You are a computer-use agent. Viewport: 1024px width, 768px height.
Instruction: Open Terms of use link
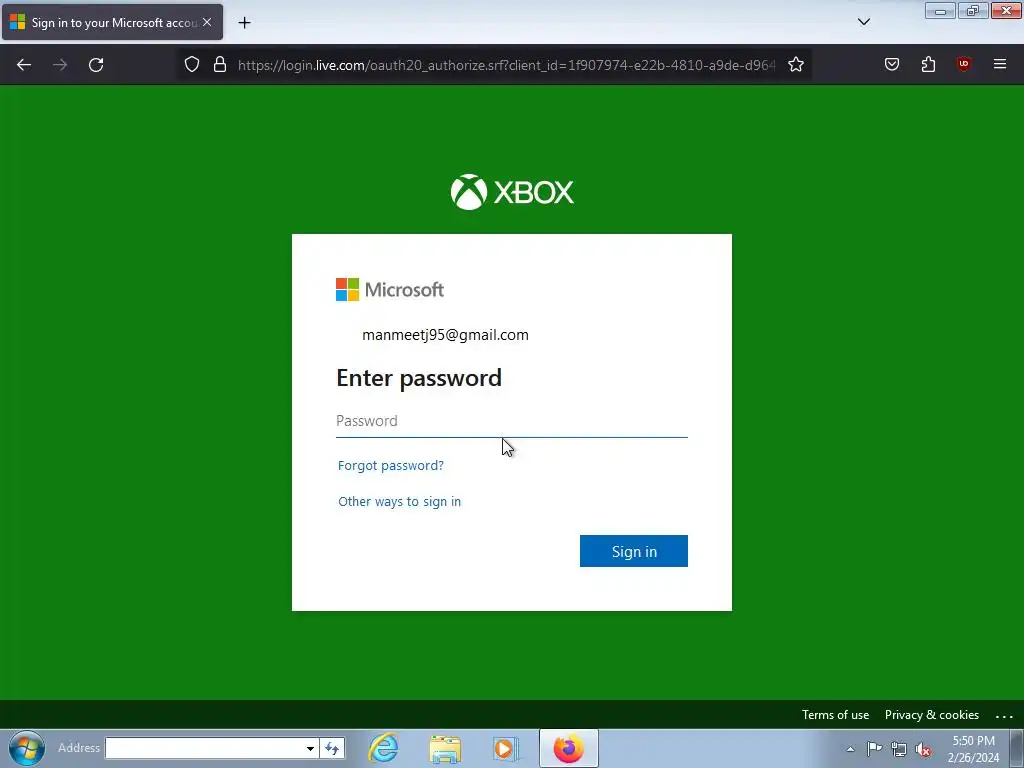click(x=835, y=715)
